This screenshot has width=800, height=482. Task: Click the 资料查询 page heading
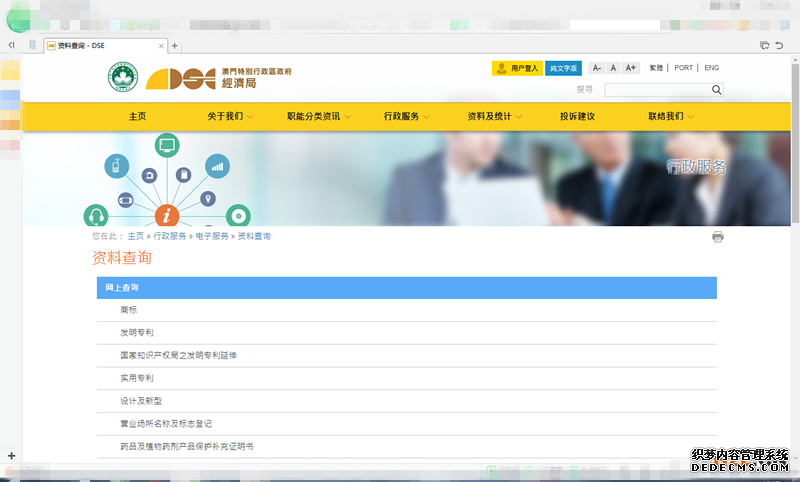tap(121, 258)
